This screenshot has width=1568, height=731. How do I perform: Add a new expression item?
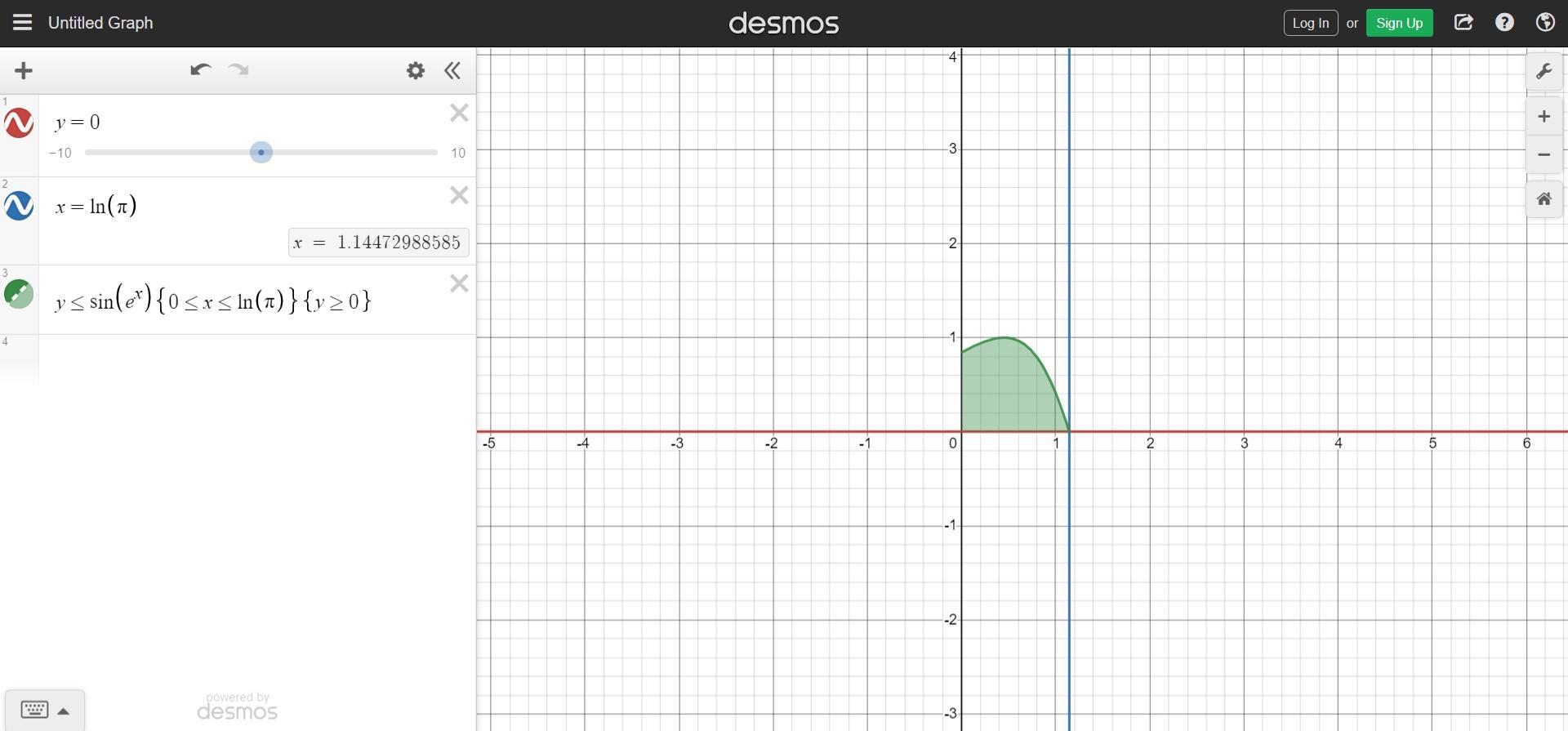(x=24, y=71)
